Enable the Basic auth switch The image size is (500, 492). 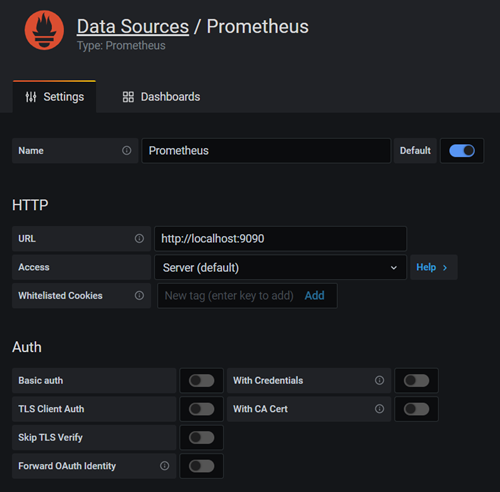click(x=201, y=380)
